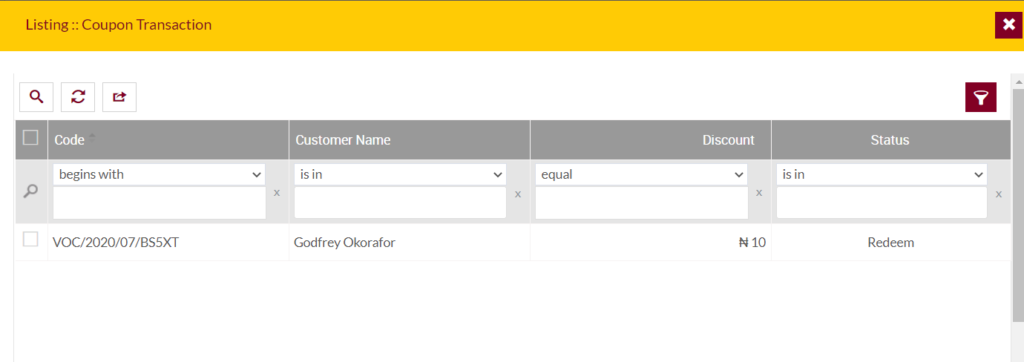Click the sort arrows beside Code header
Image resolution: width=1024 pixels, height=362 pixels.
point(92,139)
